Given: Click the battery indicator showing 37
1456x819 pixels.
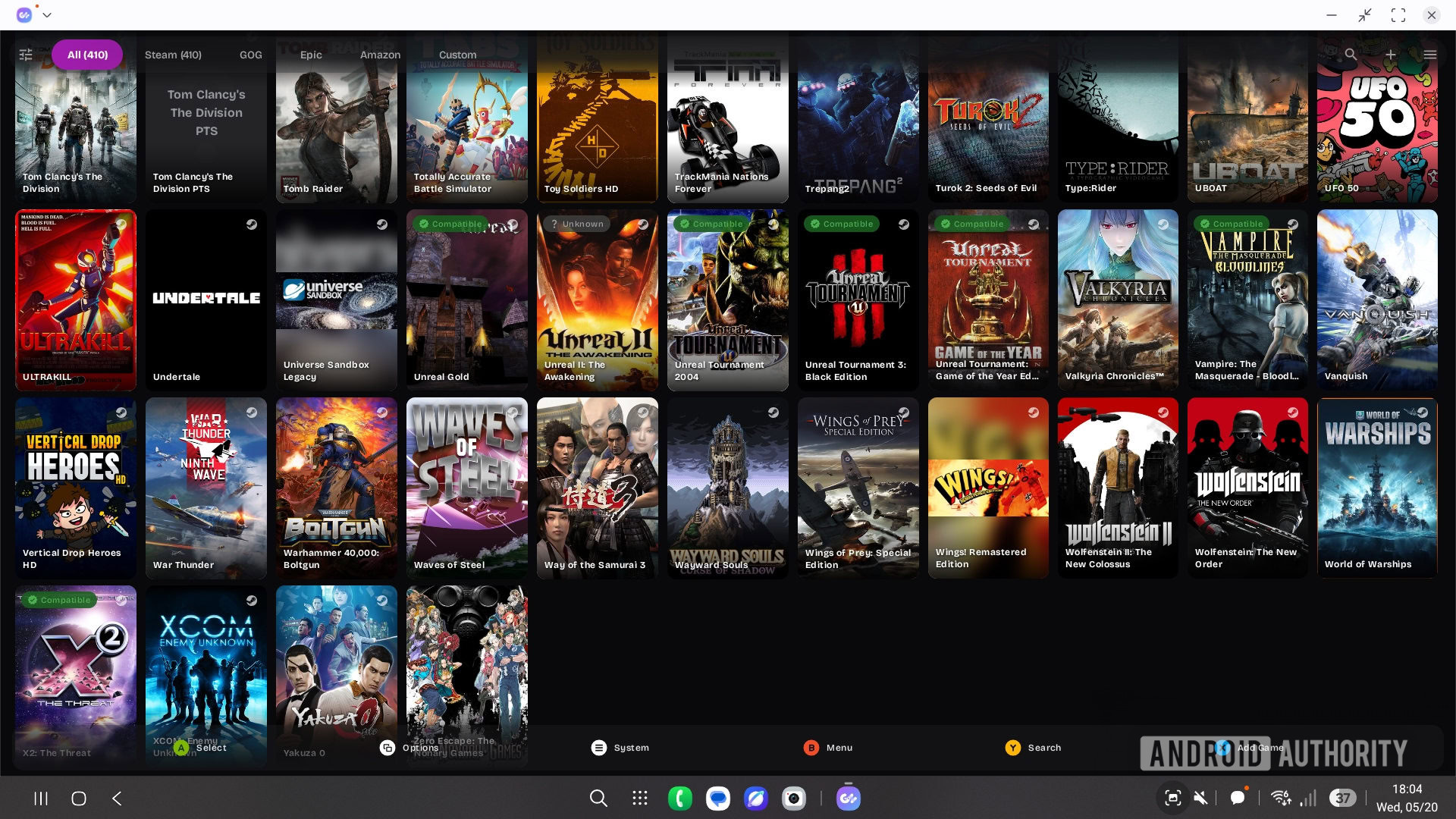Looking at the screenshot, I should click(x=1343, y=798).
